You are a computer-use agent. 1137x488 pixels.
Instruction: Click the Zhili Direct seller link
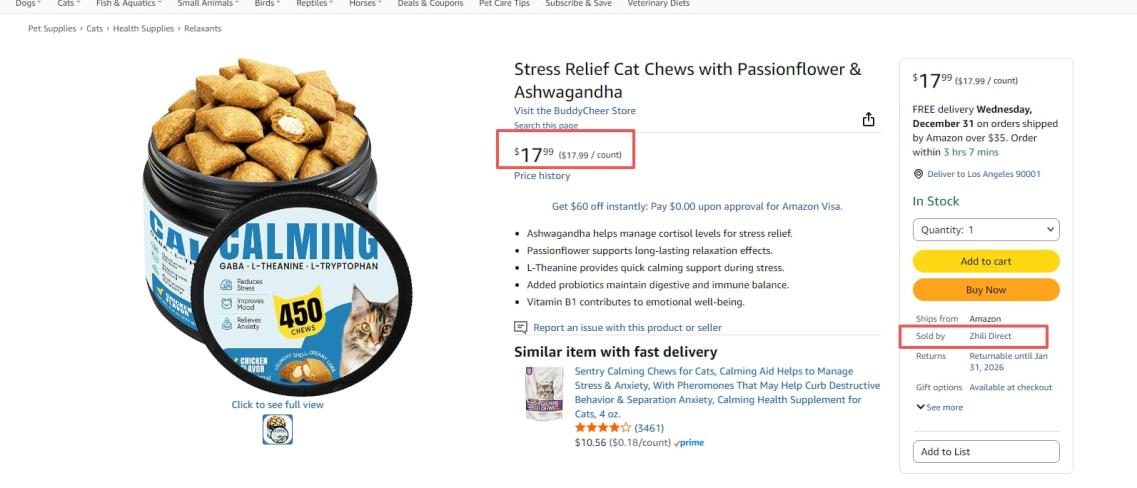(990, 336)
